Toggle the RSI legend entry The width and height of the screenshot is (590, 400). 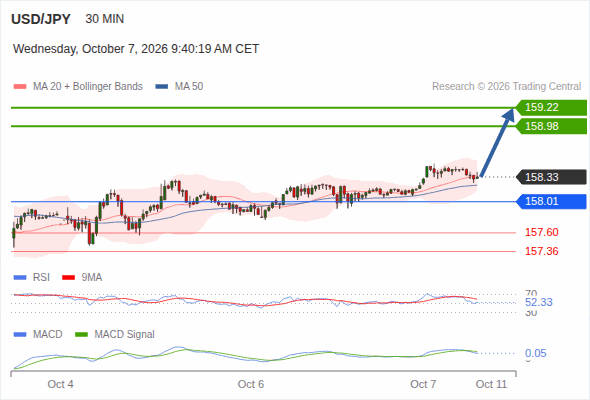[x=32, y=277]
